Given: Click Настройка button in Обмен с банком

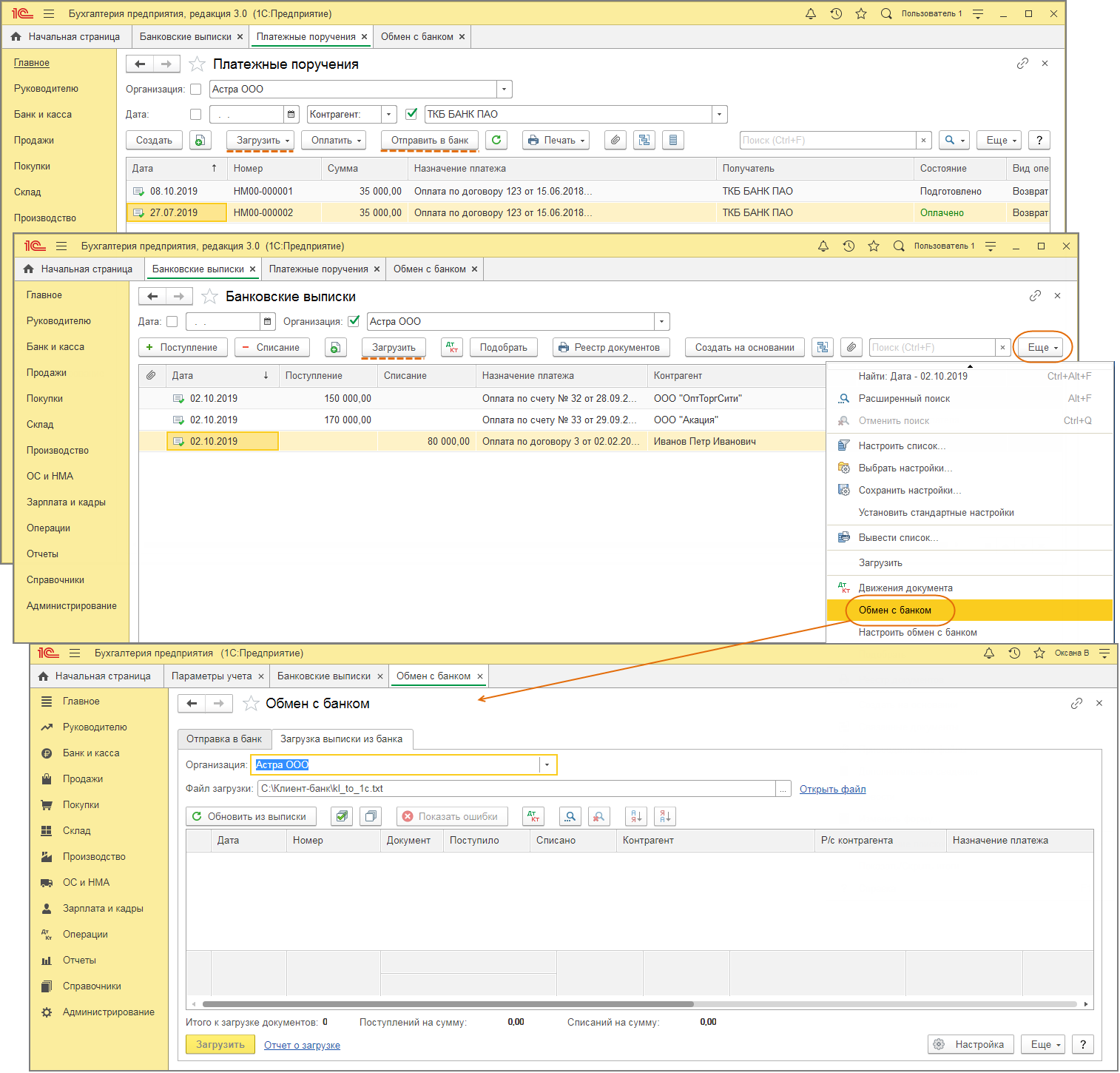Looking at the screenshot, I should [x=970, y=1044].
